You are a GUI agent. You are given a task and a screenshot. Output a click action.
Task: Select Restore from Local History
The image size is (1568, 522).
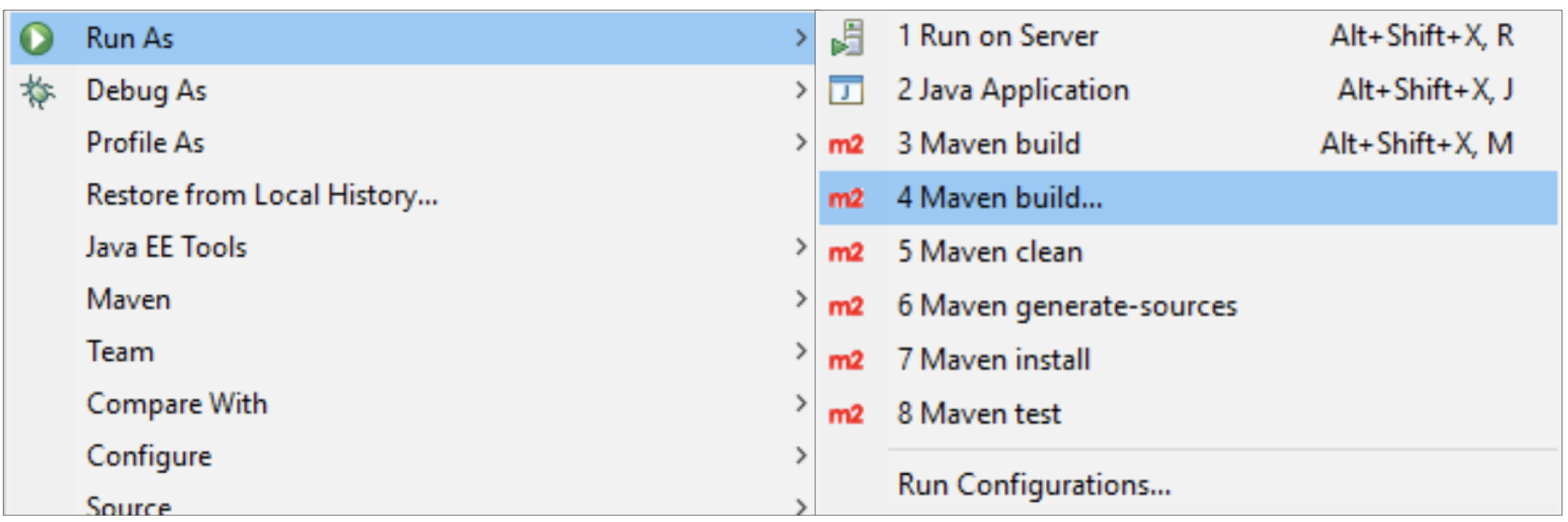pos(262,195)
